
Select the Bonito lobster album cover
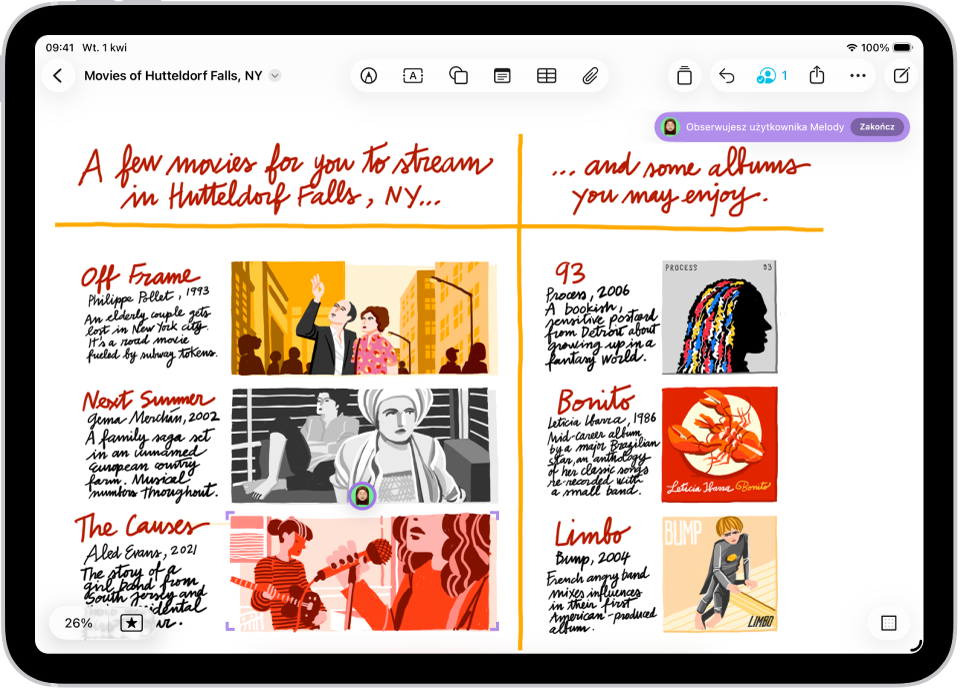click(719, 445)
